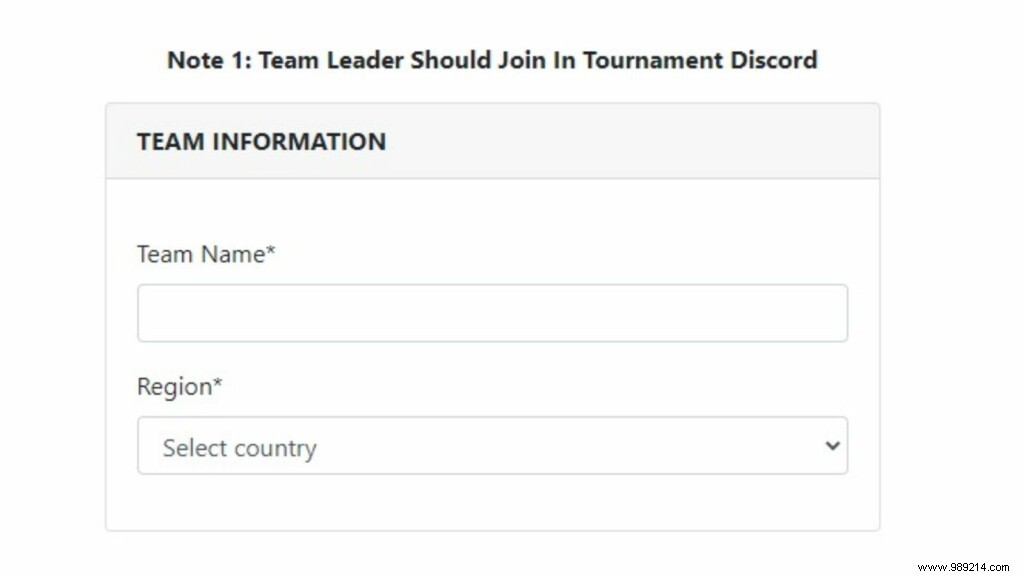Click the dropdown chevron beside Select country
Screen dimensions: 1024x576
pos(832,446)
